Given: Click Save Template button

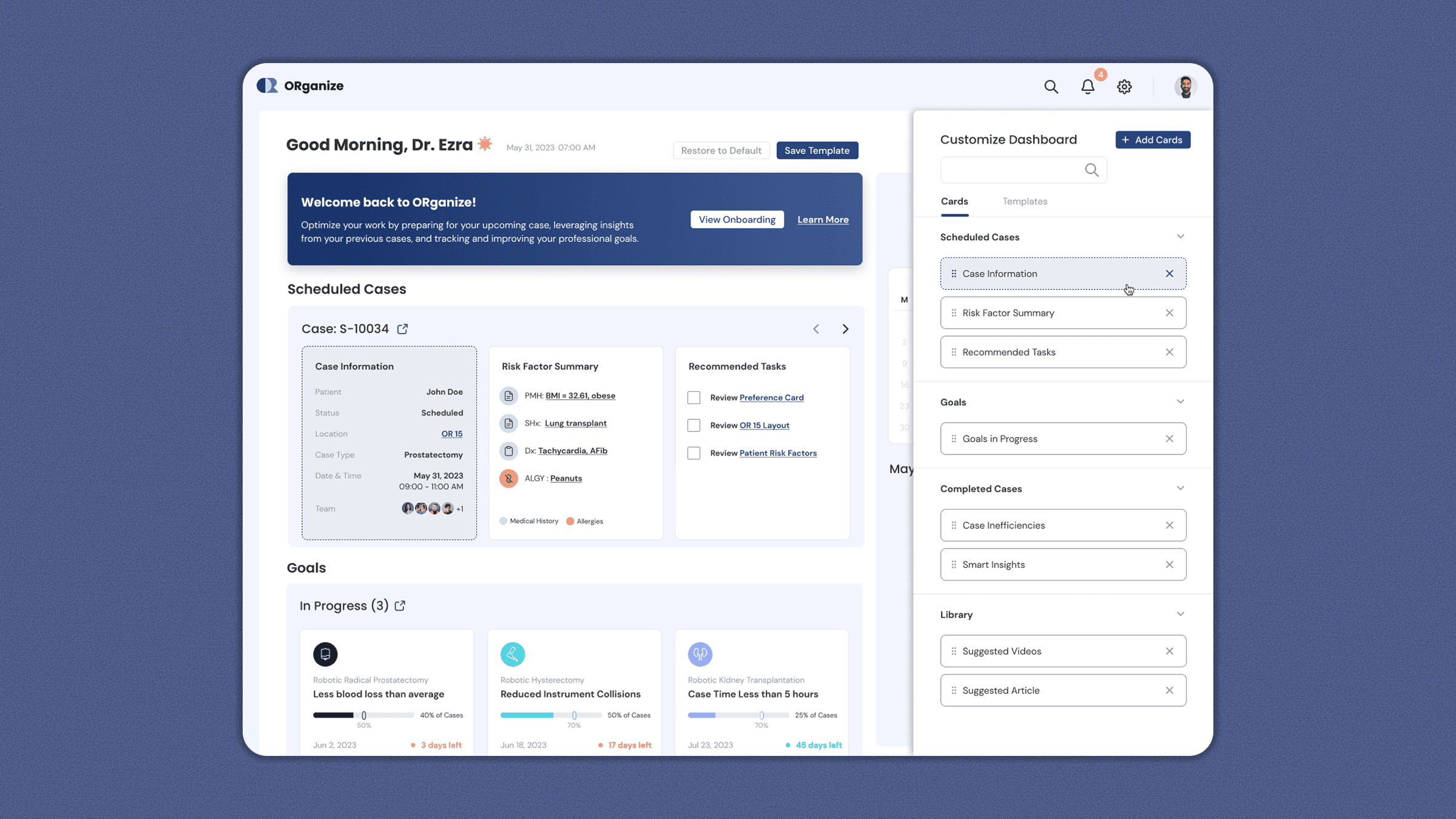Looking at the screenshot, I should coord(817,150).
